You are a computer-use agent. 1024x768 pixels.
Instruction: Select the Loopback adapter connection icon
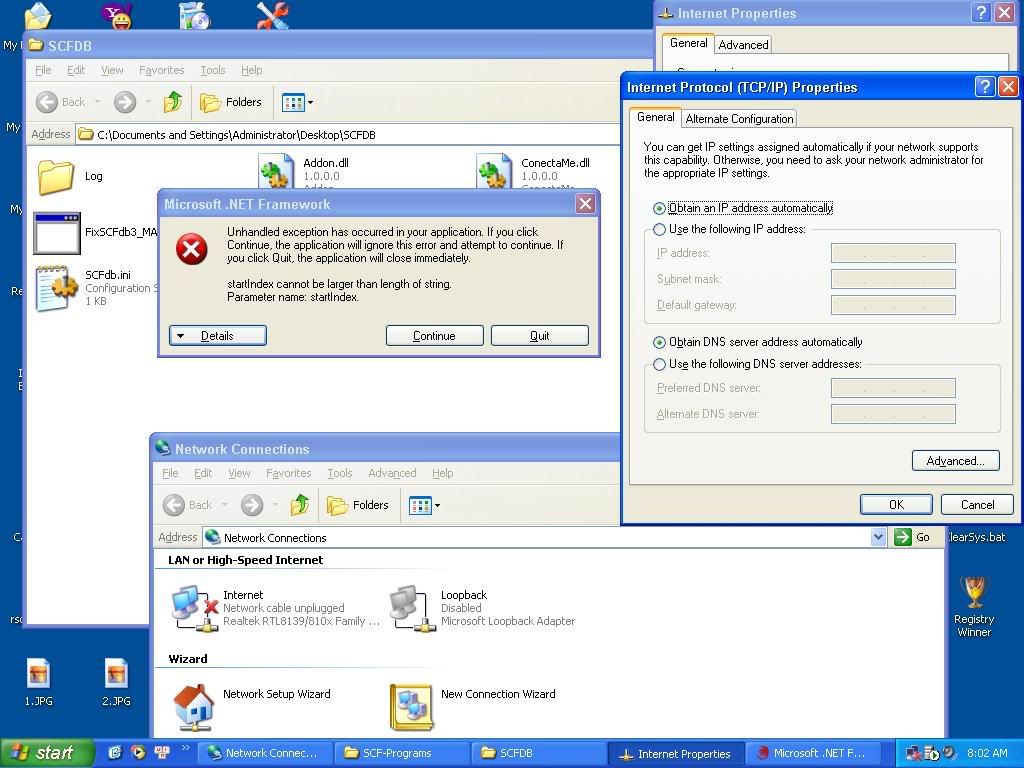412,608
